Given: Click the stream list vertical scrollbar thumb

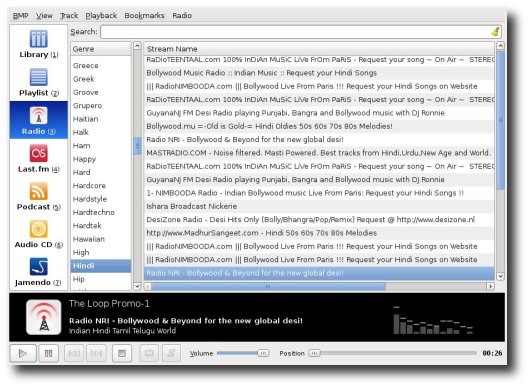Looking at the screenshot, I should click(x=500, y=120).
